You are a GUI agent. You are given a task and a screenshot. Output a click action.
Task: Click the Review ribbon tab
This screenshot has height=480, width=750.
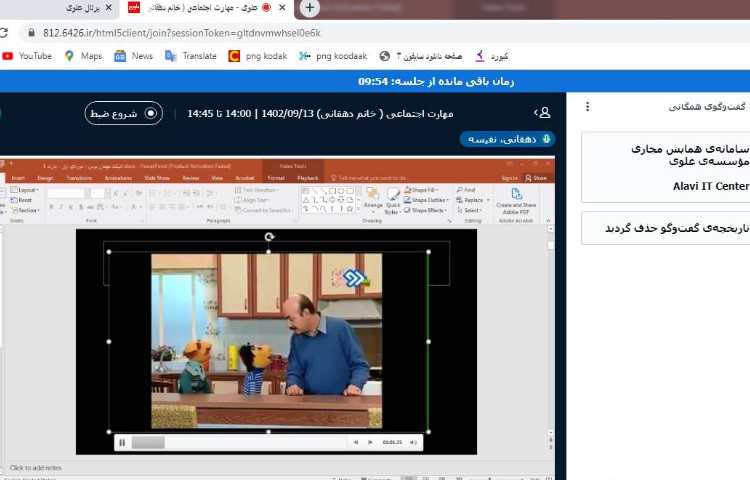pyautogui.click(x=190, y=178)
